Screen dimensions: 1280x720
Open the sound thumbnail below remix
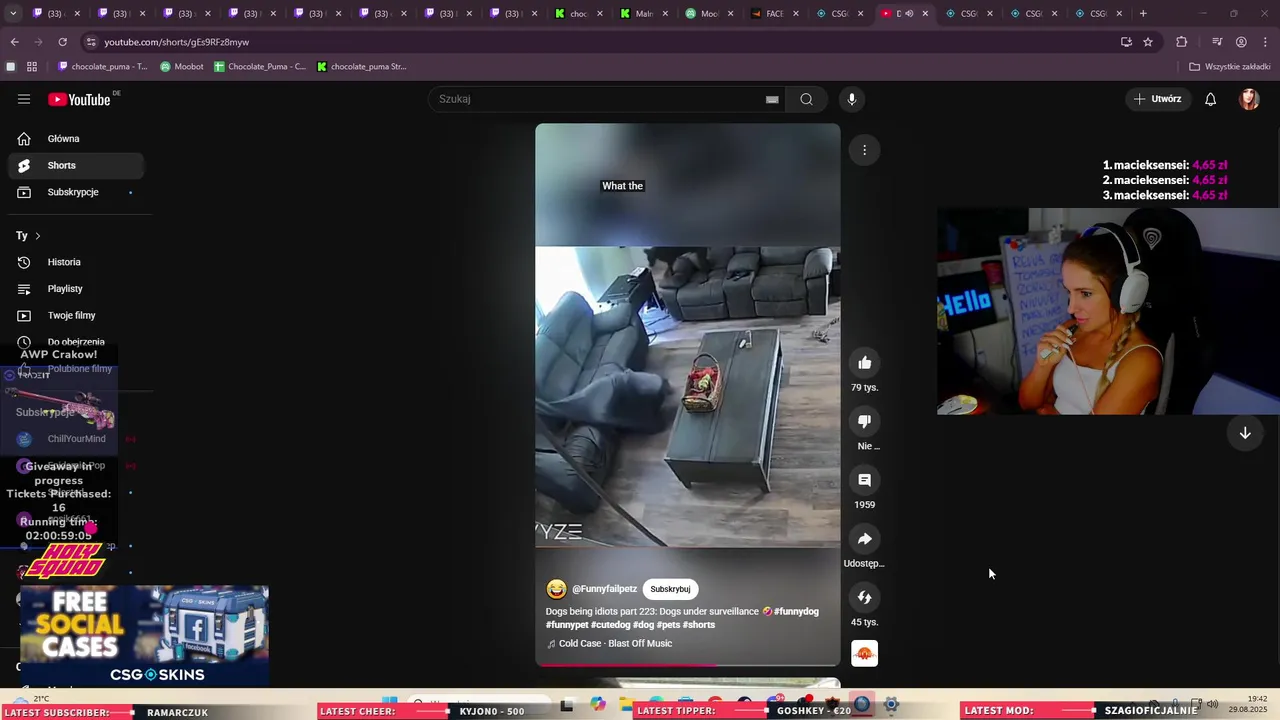pyautogui.click(x=864, y=654)
